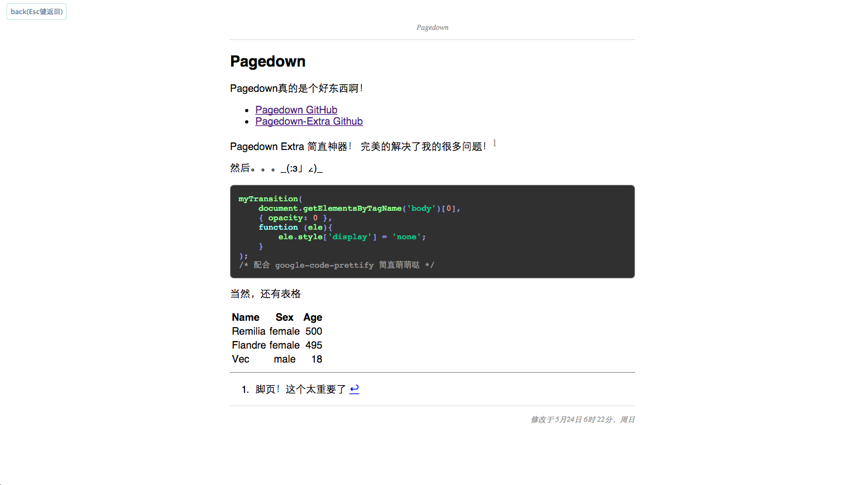Click the Age table column header
864x485 pixels.
tap(312, 317)
